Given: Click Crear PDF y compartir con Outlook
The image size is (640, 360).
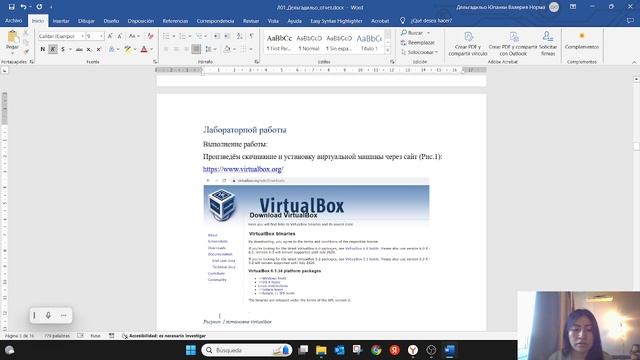Looking at the screenshot, I should pyautogui.click(x=513, y=44).
